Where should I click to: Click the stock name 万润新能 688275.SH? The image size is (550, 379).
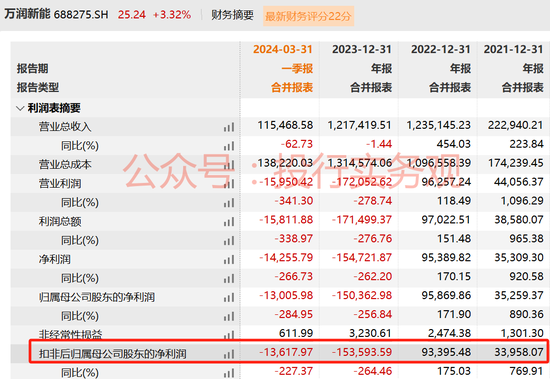(x=56, y=14)
